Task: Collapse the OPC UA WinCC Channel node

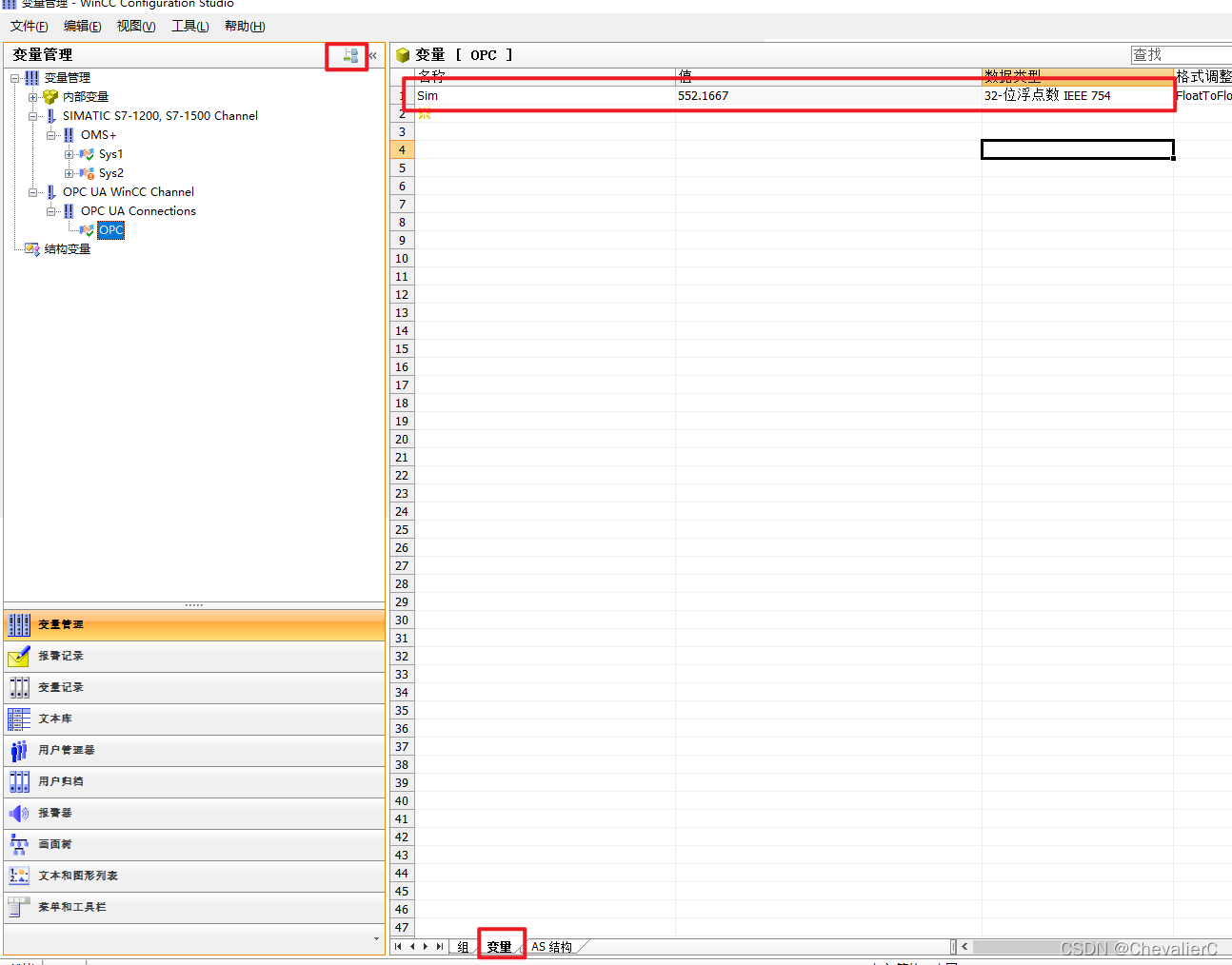Action: 32,192
